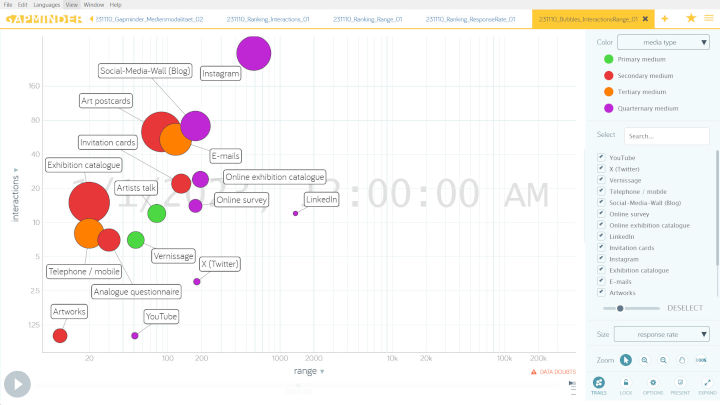Open the Size 'response rate' dropdown
Screen dimensions: 720x405
pos(663,334)
